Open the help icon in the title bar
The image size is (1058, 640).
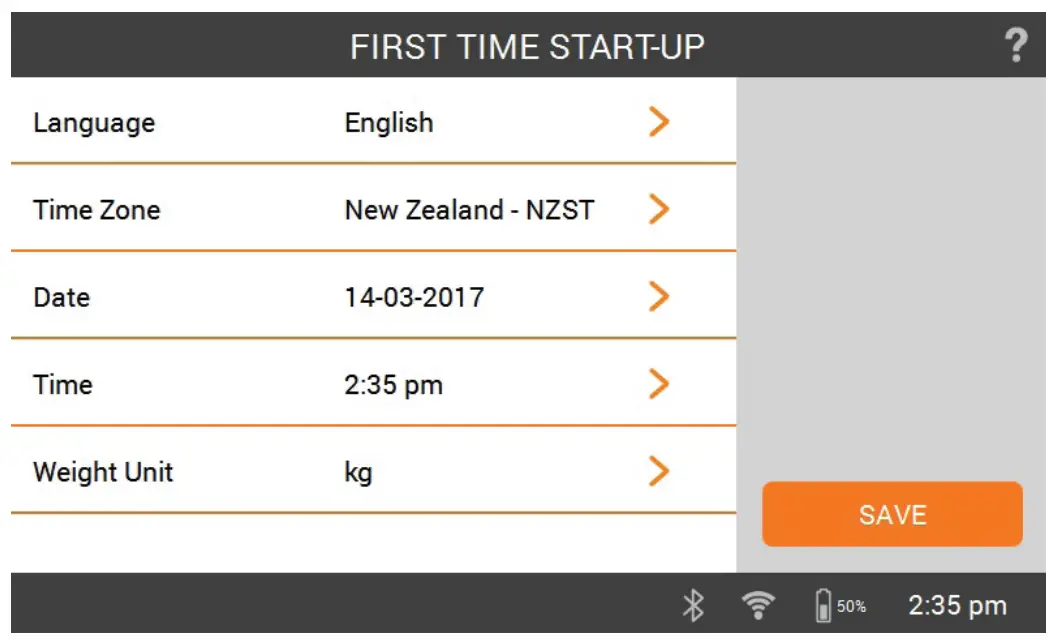[1018, 45]
